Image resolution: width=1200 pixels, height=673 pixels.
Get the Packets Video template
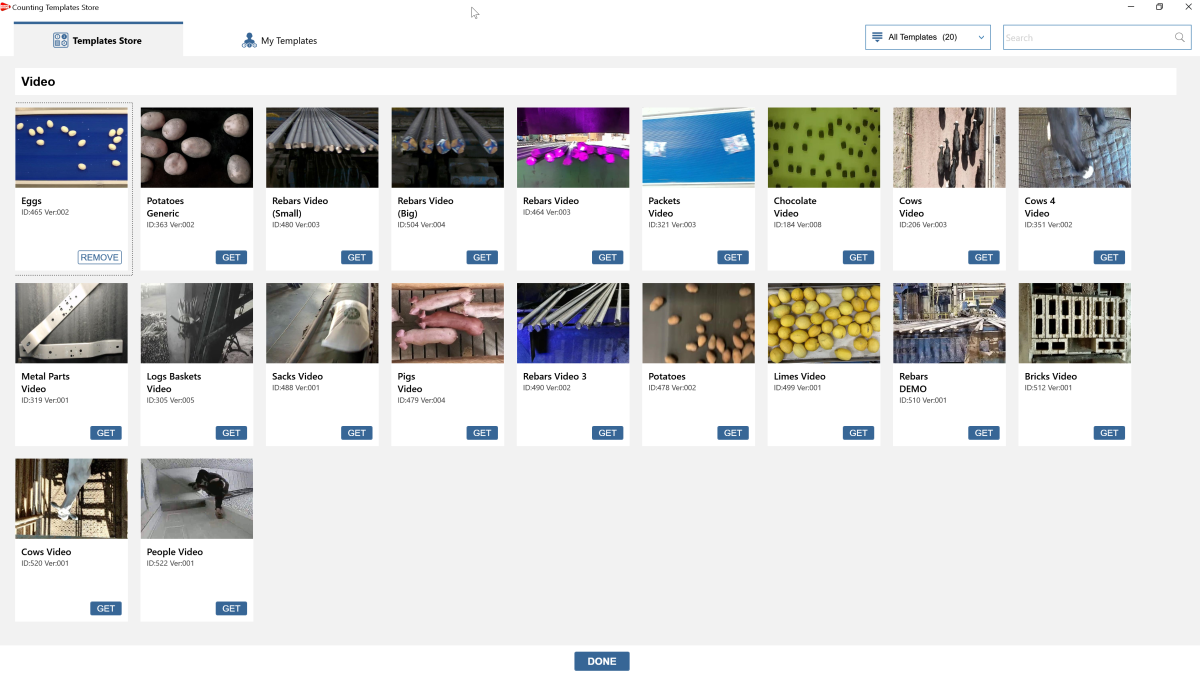pyautogui.click(x=733, y=257)
